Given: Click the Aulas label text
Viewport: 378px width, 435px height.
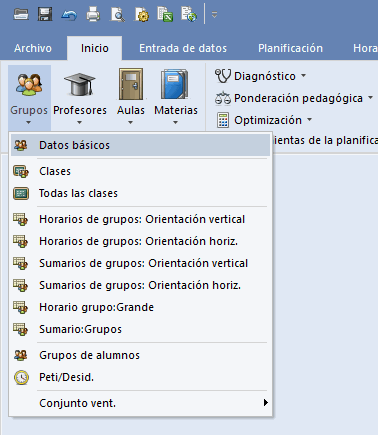Looking at the screenshot, I should point(131,110).
